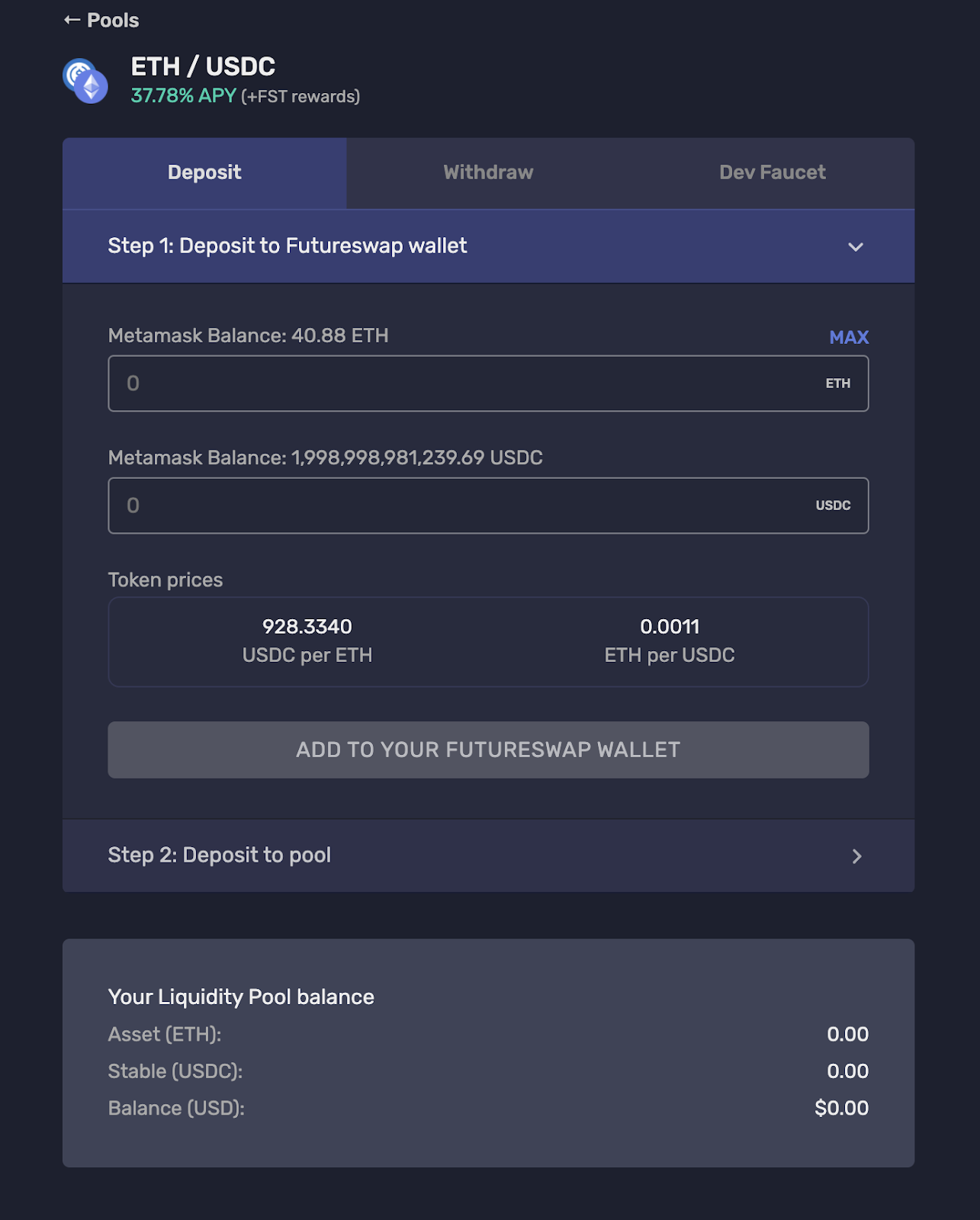The image size is (980, 1220).
Task: Click the Metamask USDC balance label
Action: (x=326, y=457)
